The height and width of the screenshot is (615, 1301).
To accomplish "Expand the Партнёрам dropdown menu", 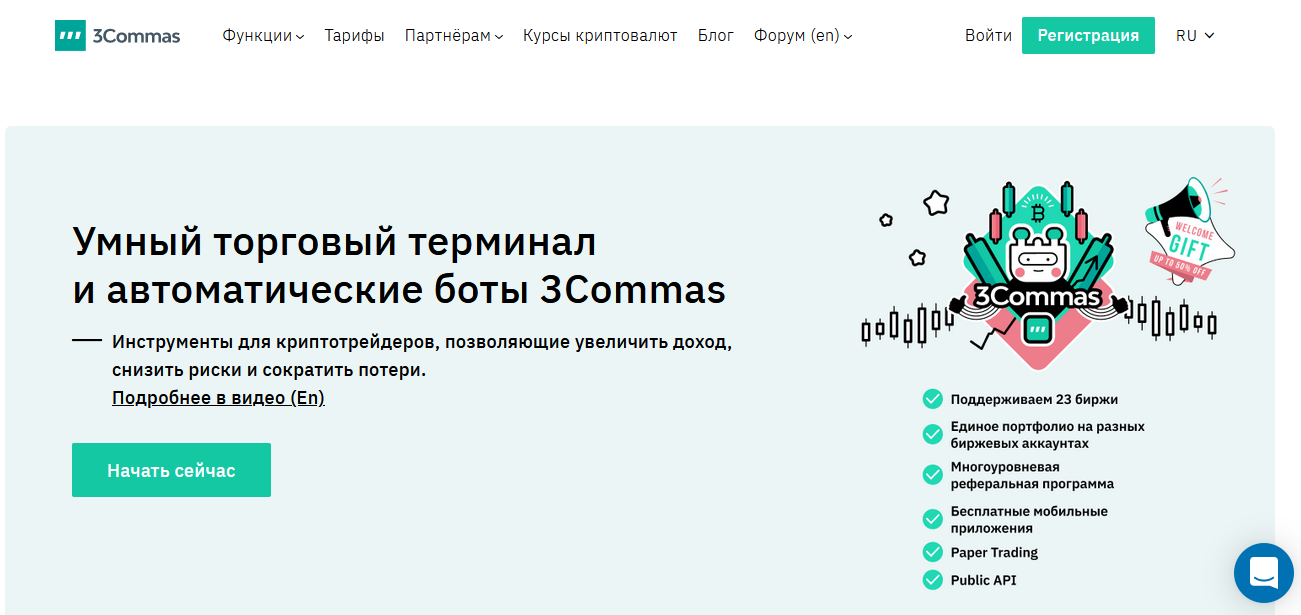I will click(454, 36).
